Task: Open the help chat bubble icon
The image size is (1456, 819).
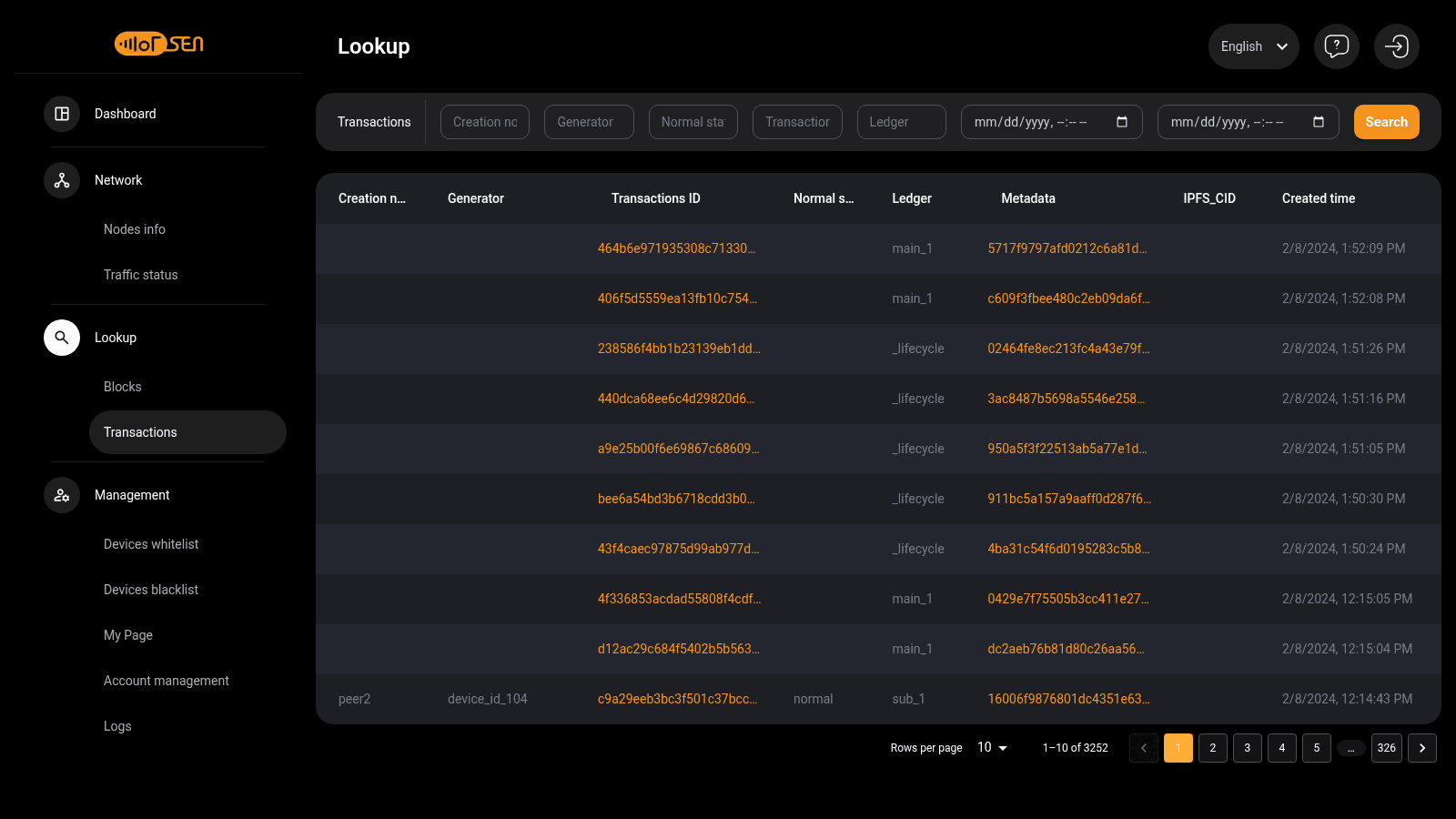Action: tap(1337, 46)
